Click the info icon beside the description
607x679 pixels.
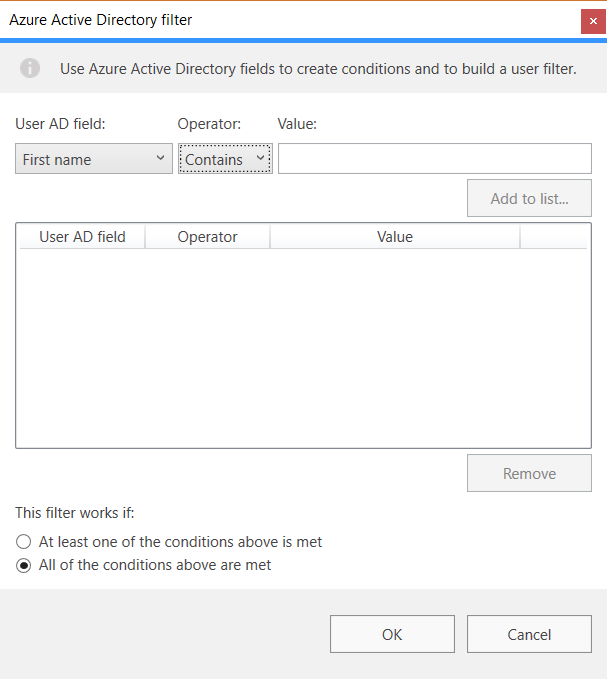[30, 68]
